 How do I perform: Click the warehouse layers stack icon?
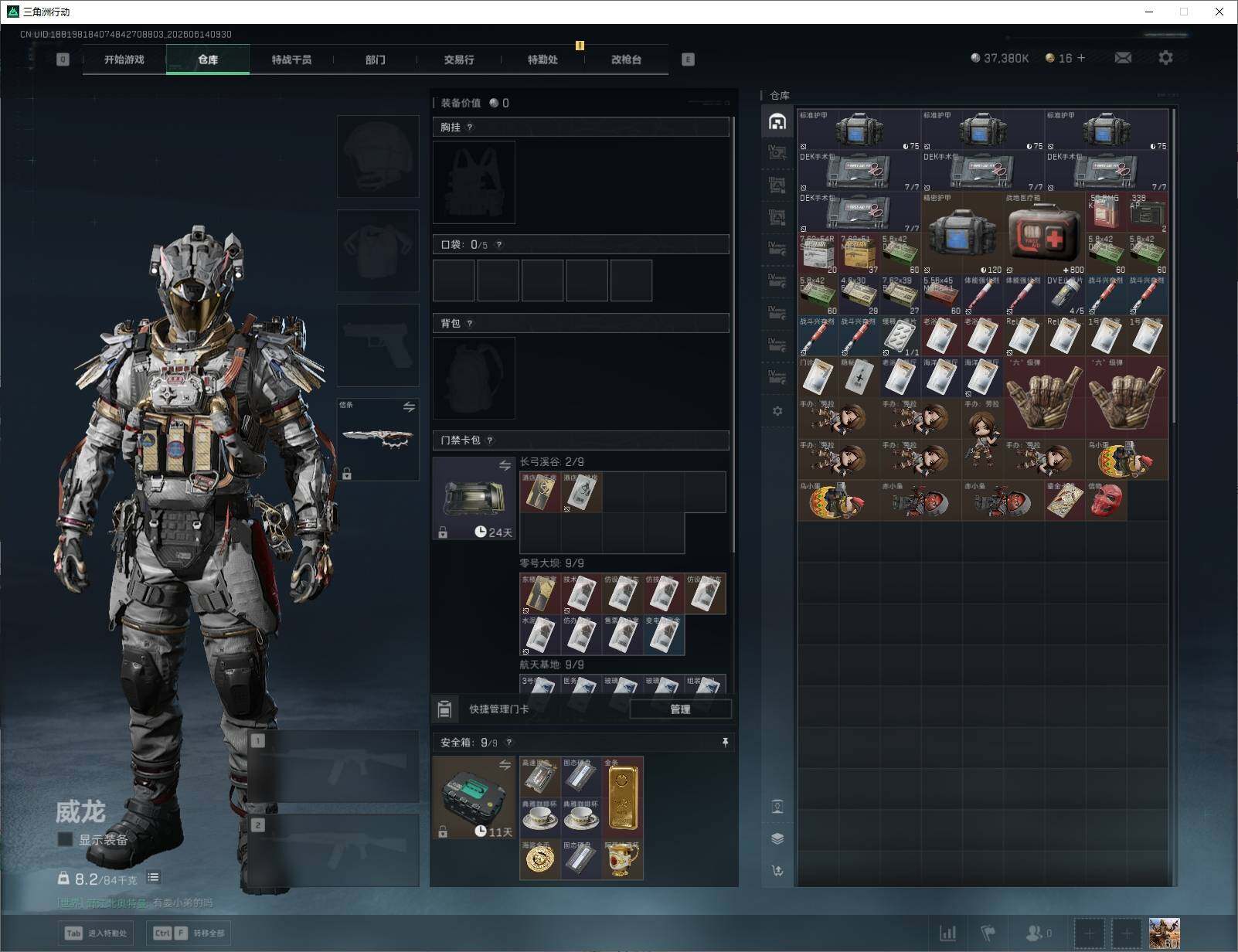pos(777,839)
